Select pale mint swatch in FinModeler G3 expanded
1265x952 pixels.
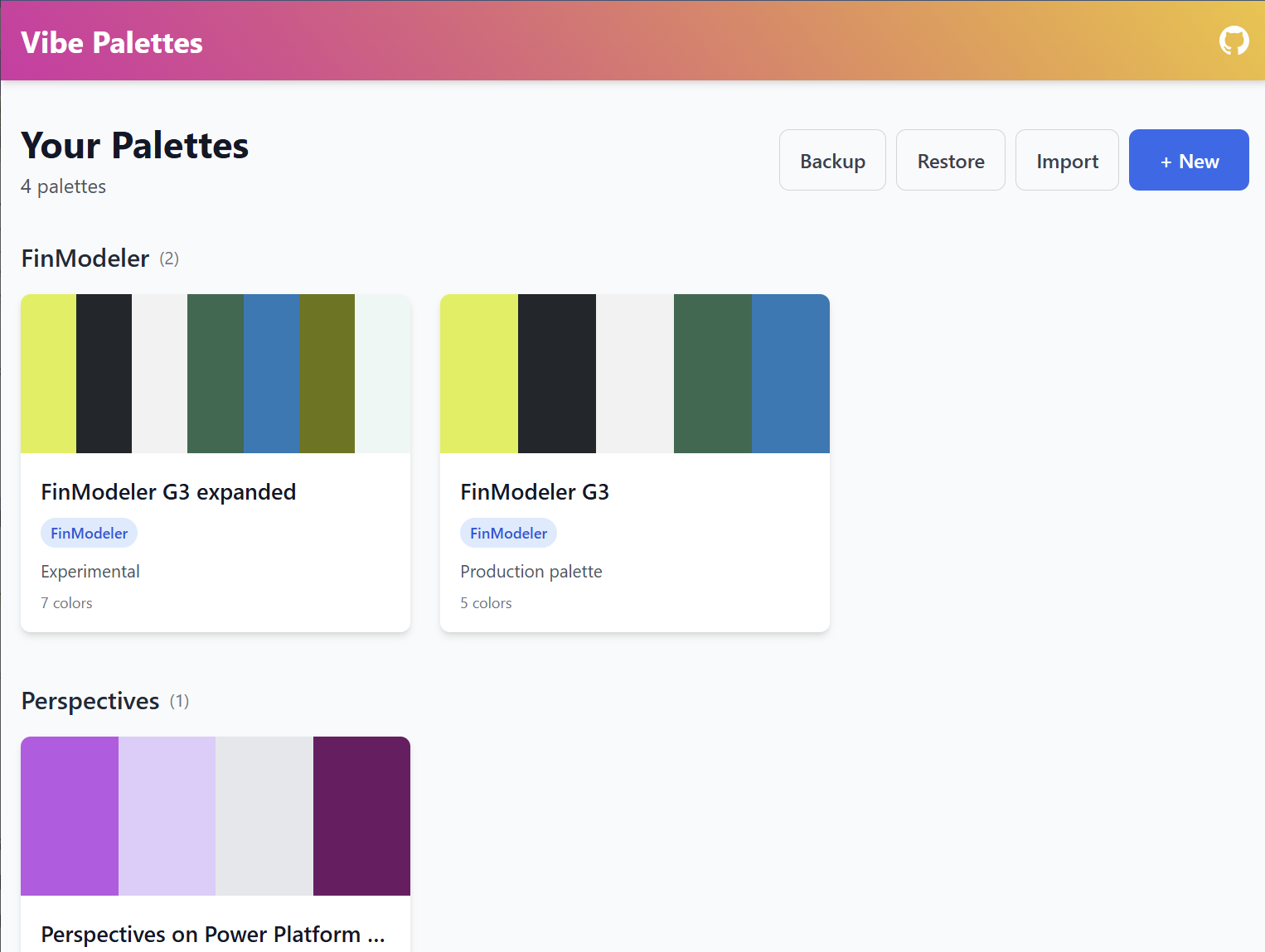click(382, 374)
